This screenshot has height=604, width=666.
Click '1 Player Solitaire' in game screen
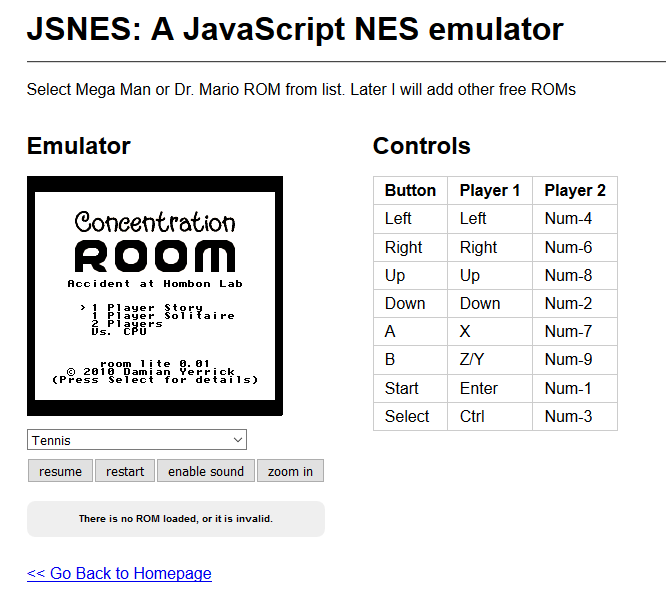pos(163,316)
